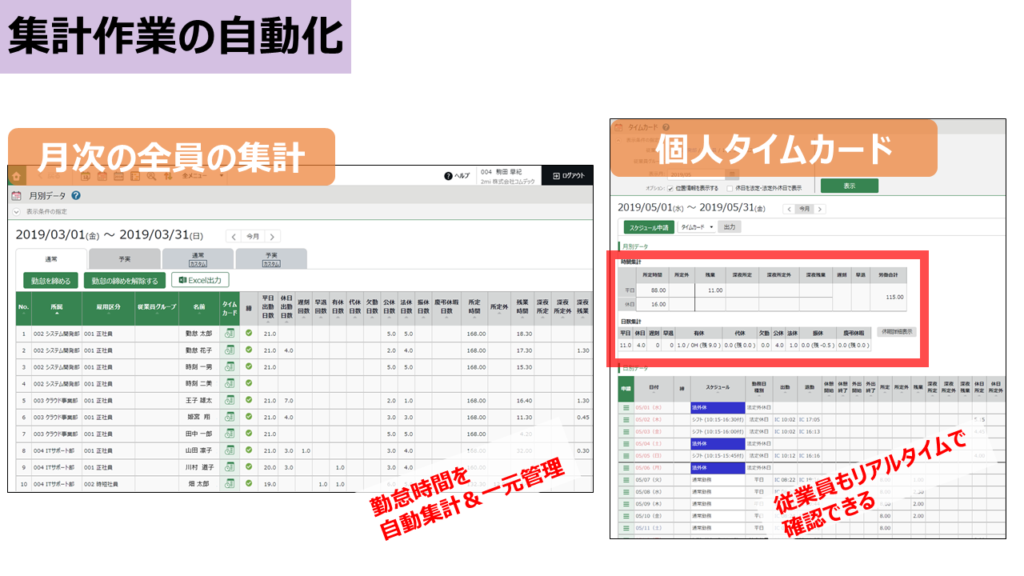Click the Excel出力 button

click(x=200, y=280)
